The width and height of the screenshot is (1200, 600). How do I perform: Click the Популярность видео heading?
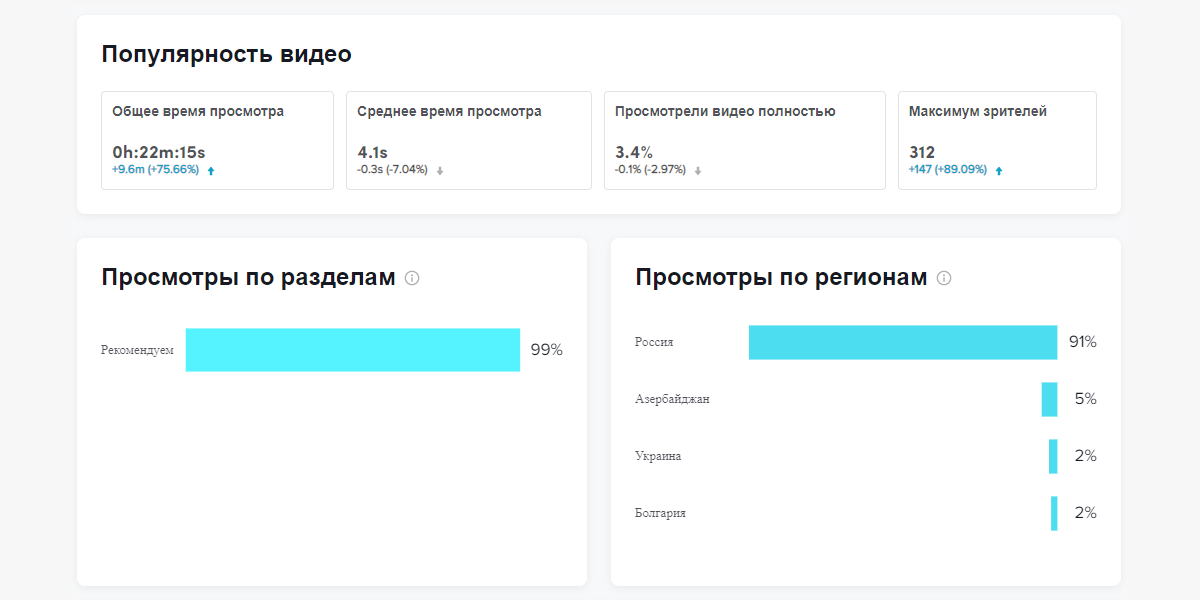226,54
